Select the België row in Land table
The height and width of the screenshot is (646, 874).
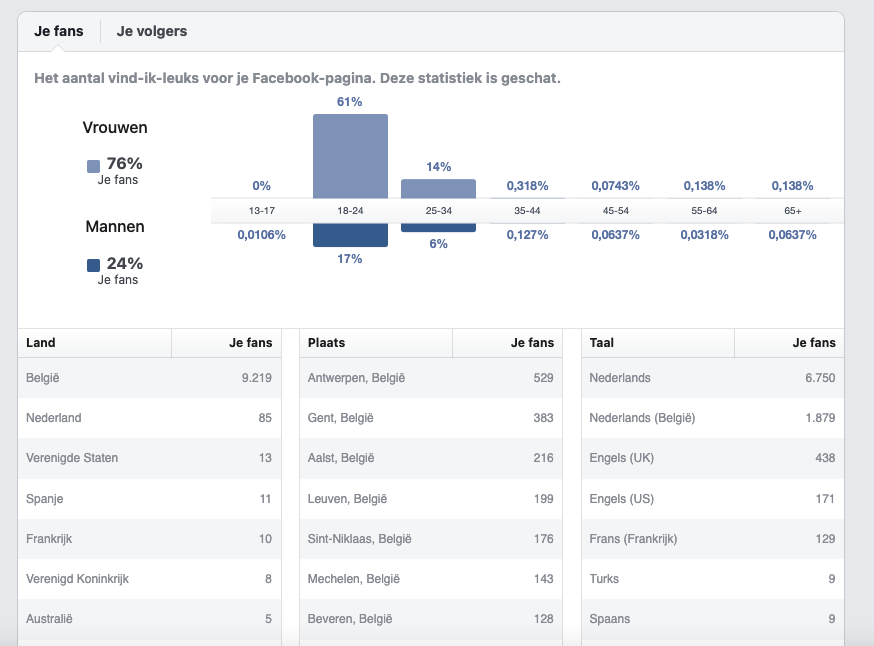coord(149,378)
